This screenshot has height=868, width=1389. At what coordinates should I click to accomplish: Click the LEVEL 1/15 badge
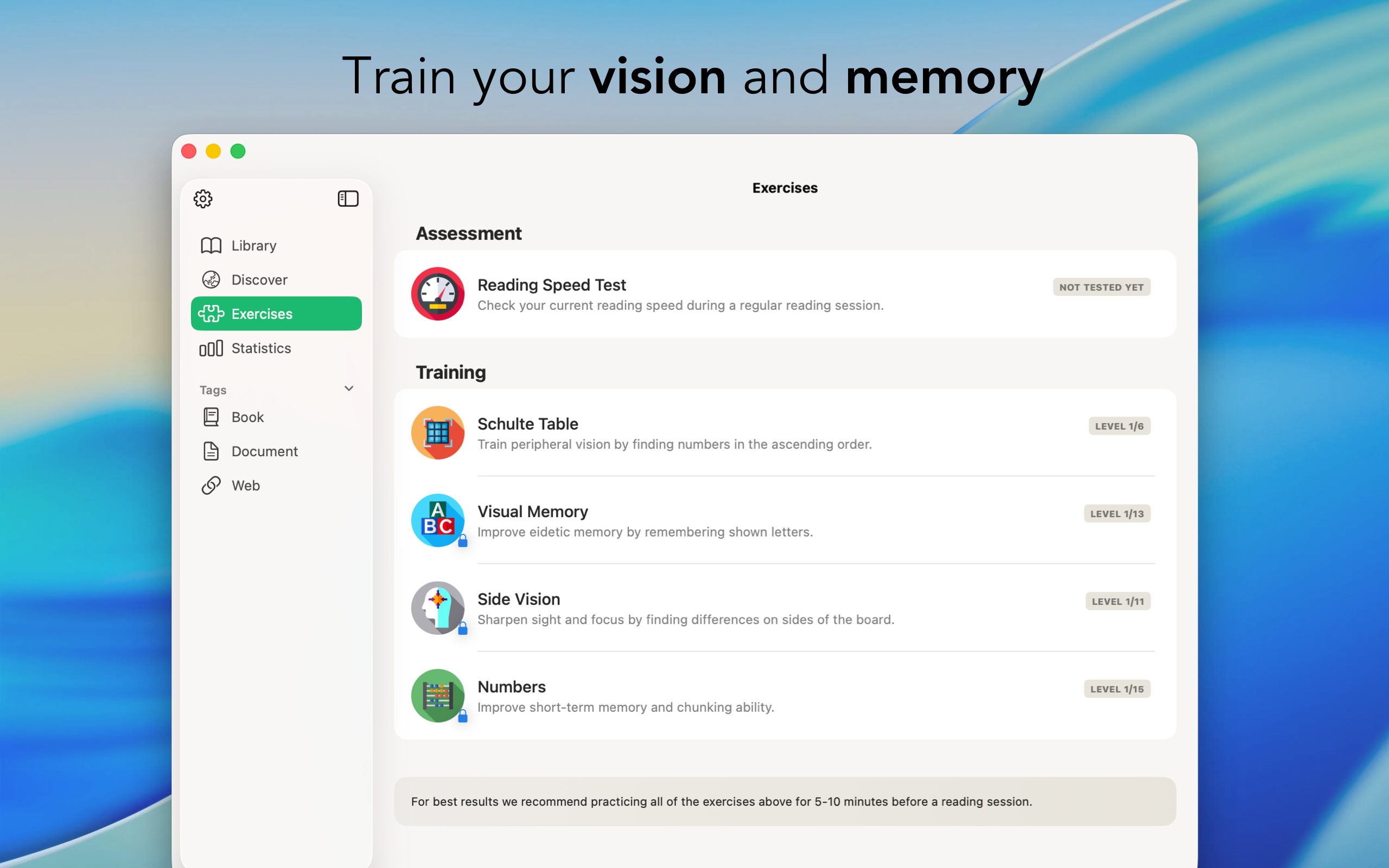1117,689
